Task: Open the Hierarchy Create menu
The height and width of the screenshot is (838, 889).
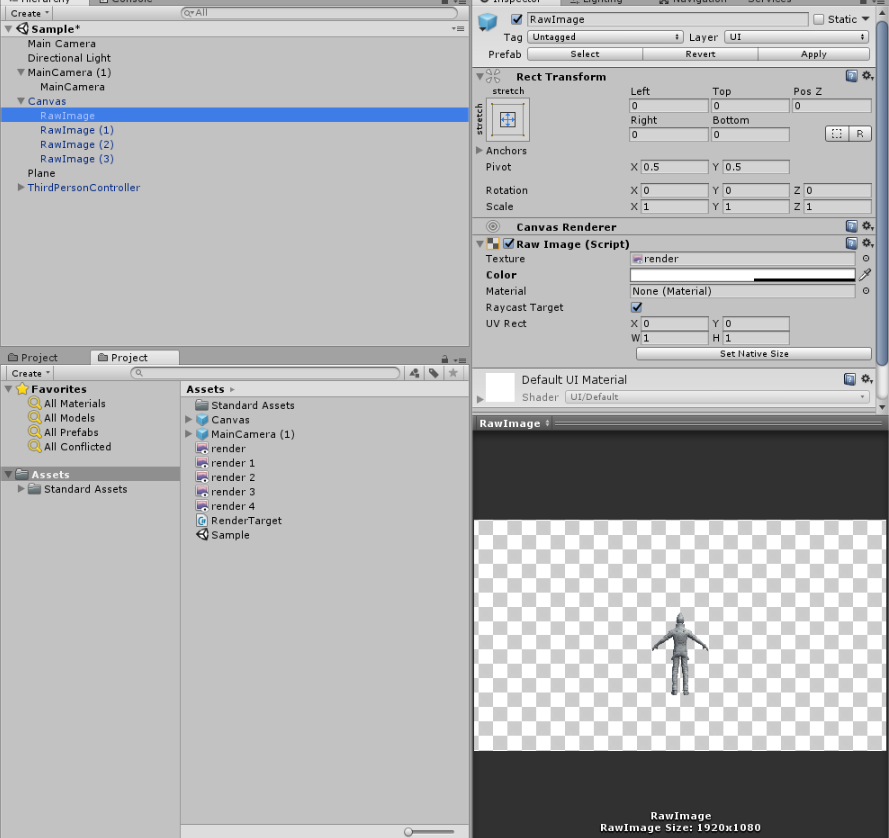Action: (29, 13)
